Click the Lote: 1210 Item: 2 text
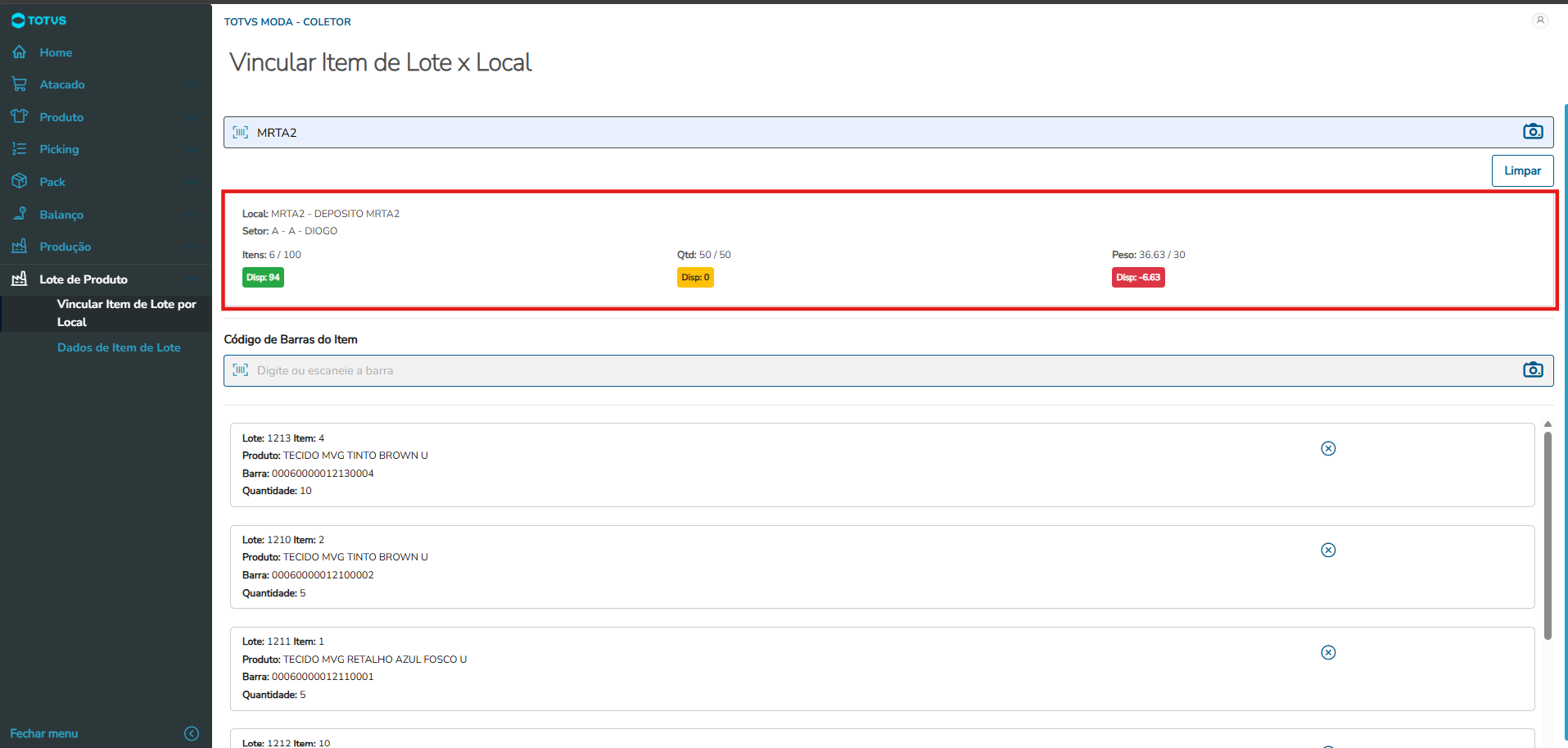 coord(283,540)
